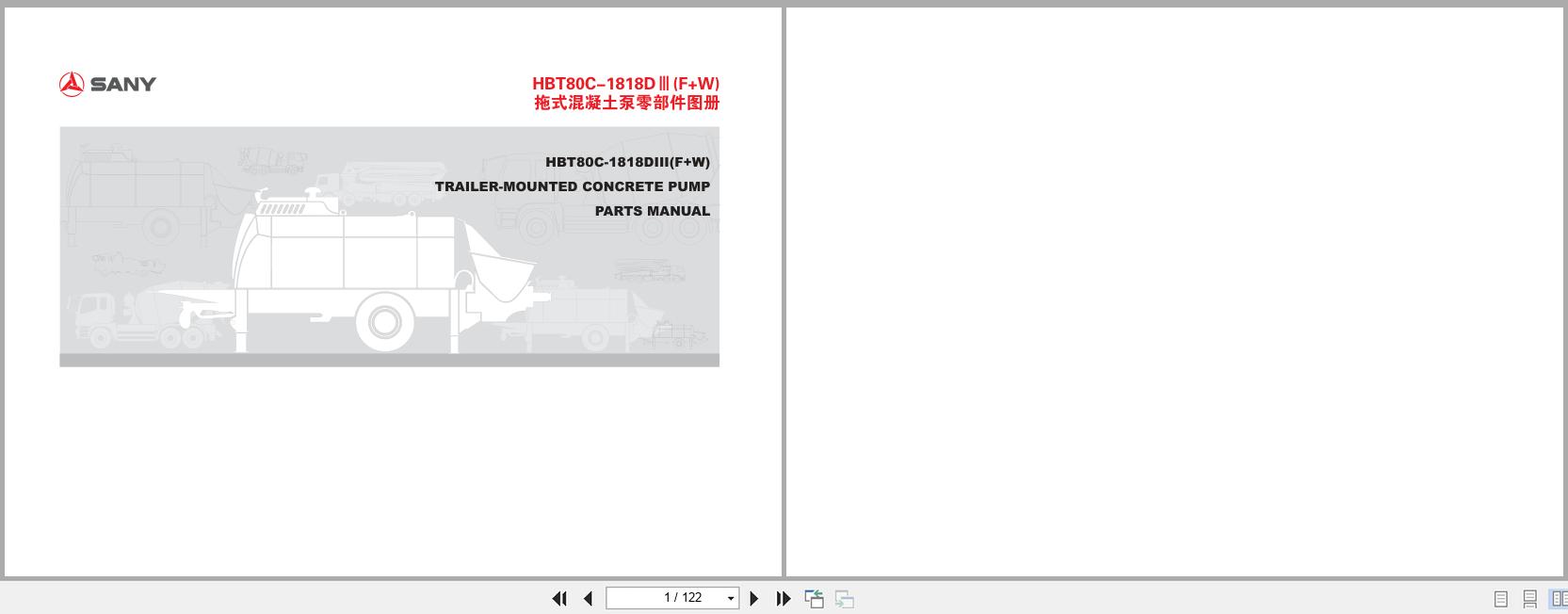Go forward to next view
This screenshot has width=1568, height=614.
pos(845,598)
